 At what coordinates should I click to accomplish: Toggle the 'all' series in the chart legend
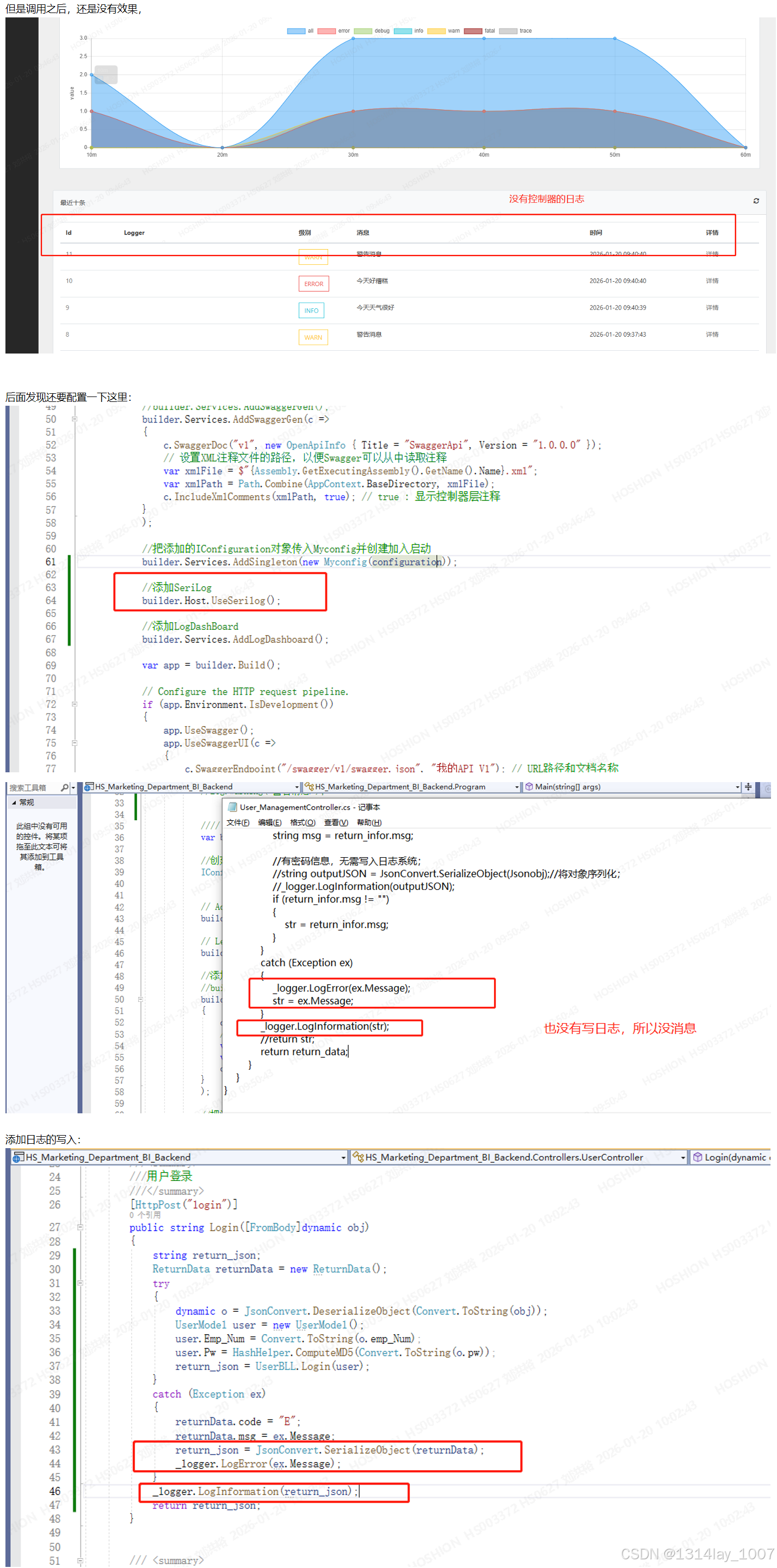(x=300, y=31)
